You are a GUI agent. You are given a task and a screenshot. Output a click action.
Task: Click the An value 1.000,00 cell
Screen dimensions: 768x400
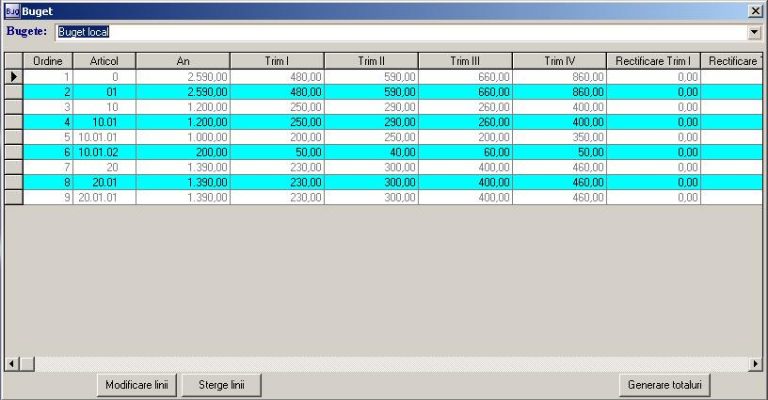click(183, 137)
